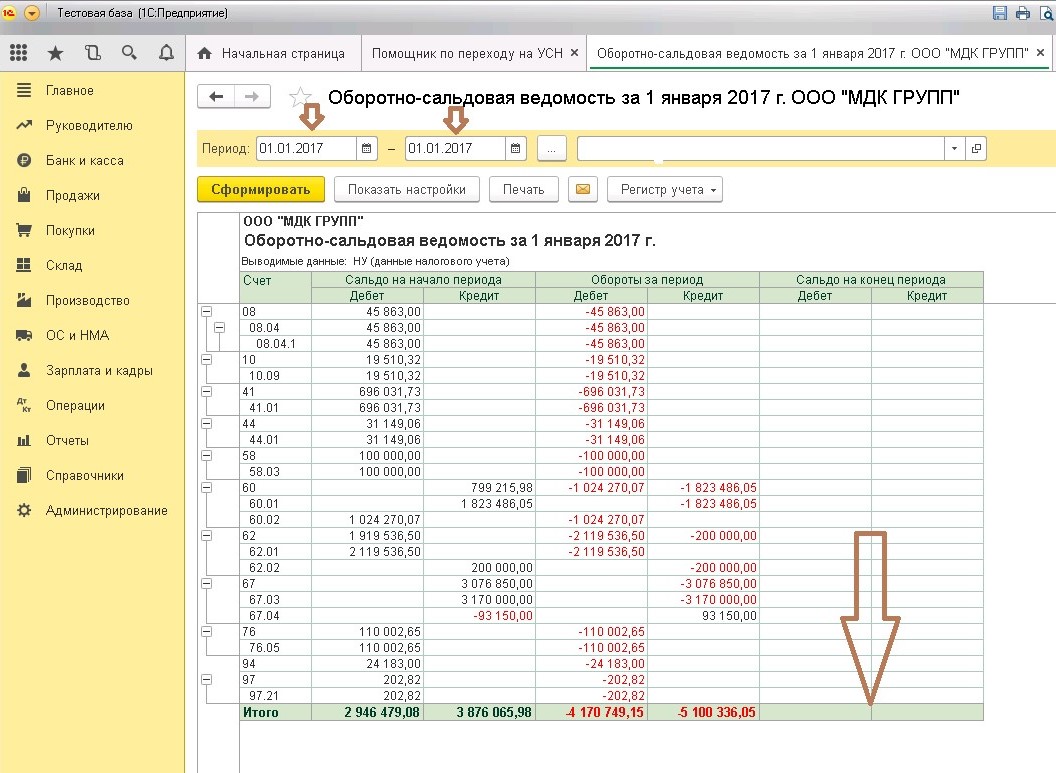The height and width of the screenshot is (773, 1056).
Task: Click the Сформировать button
Action: [x=261, y=189]
